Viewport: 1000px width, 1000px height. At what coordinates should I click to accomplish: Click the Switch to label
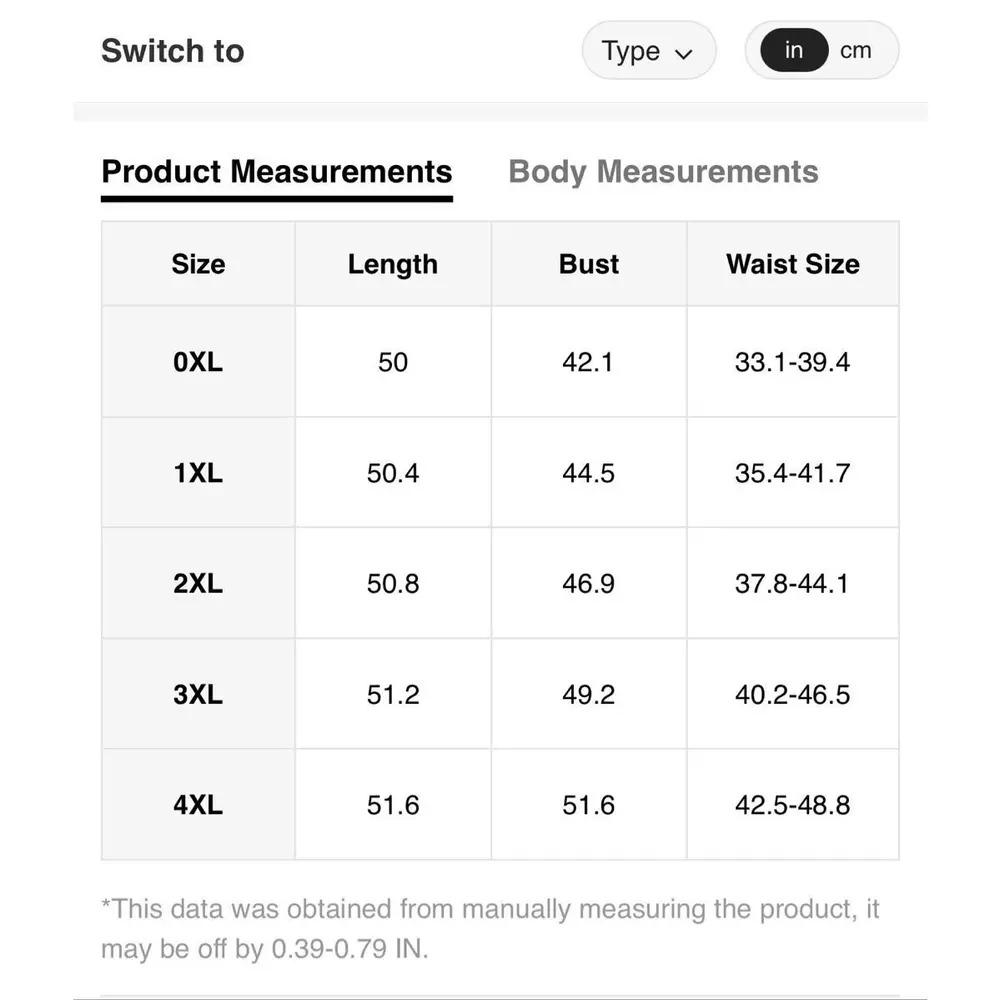click(x=173, y=51)
